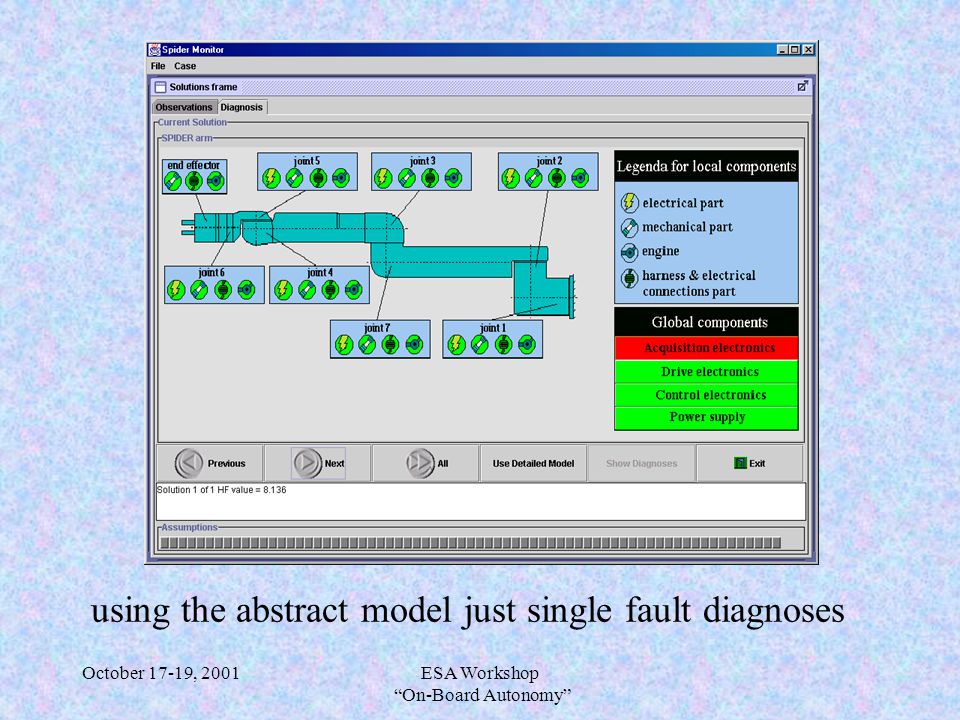Select joint 5 harness icon

point(318,178)
